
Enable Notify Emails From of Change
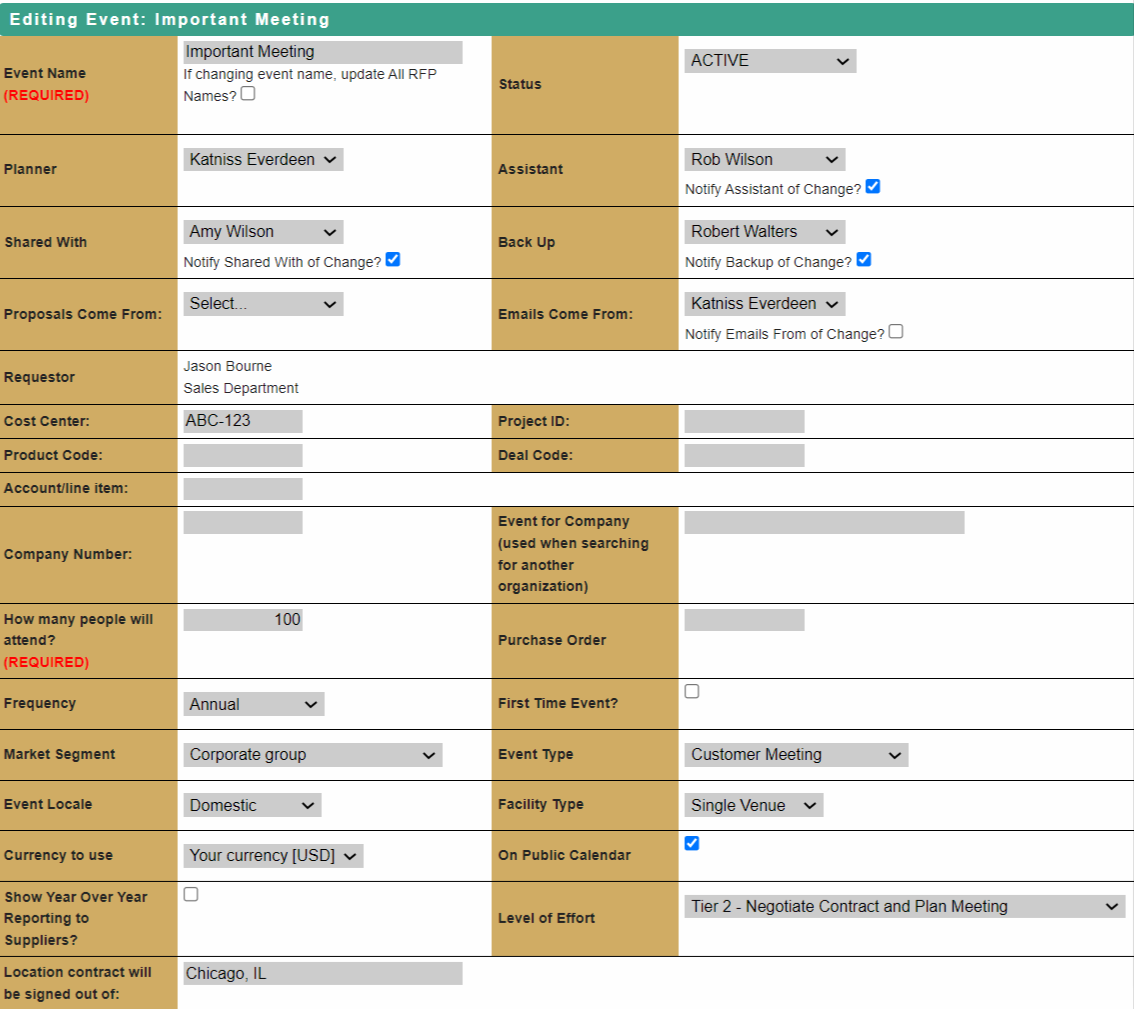pos(896,332)
